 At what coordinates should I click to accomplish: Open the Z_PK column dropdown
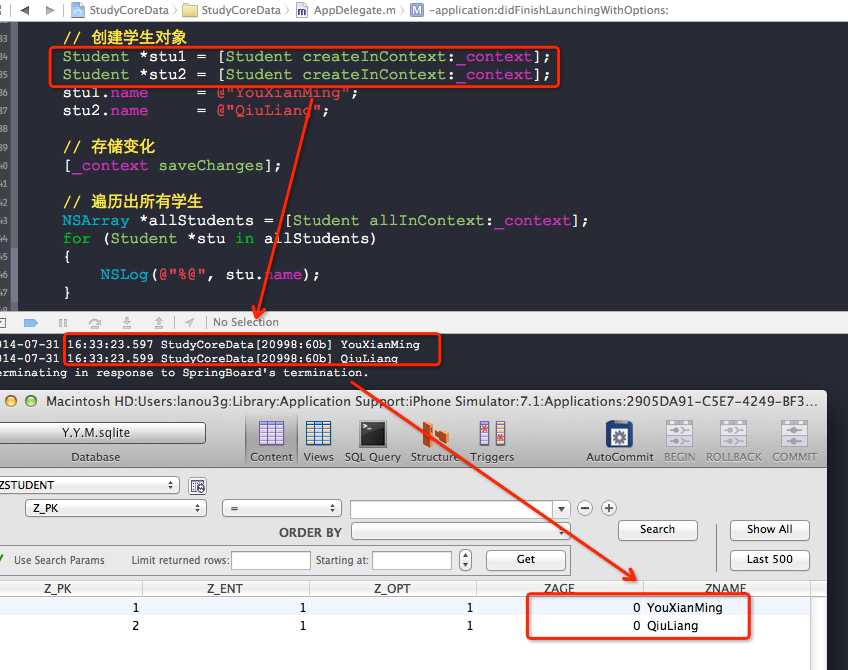coord(116,508)
